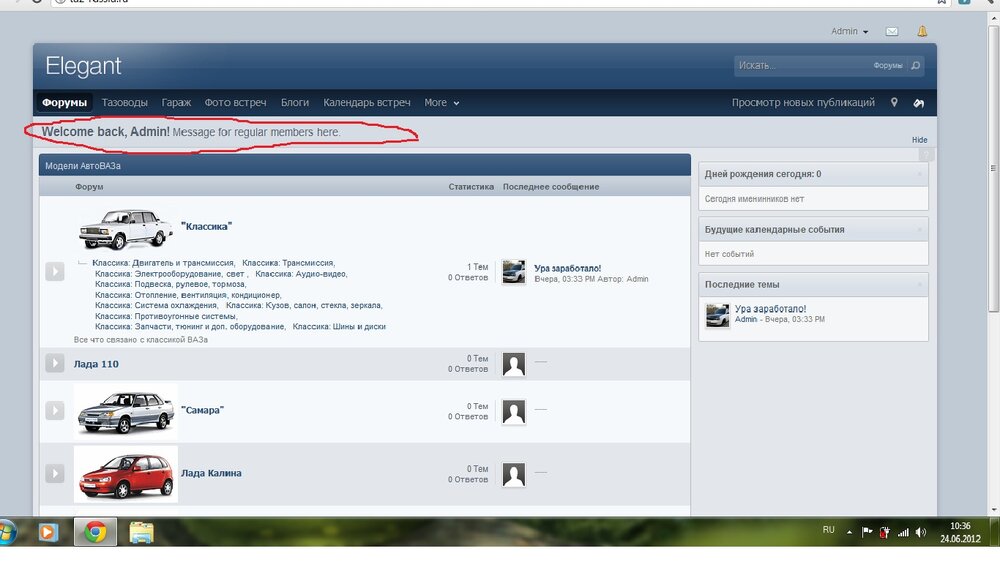Toggle the Лада Калина forum read marker
This screenshot has width=1000, height=562.
(55, 473)
